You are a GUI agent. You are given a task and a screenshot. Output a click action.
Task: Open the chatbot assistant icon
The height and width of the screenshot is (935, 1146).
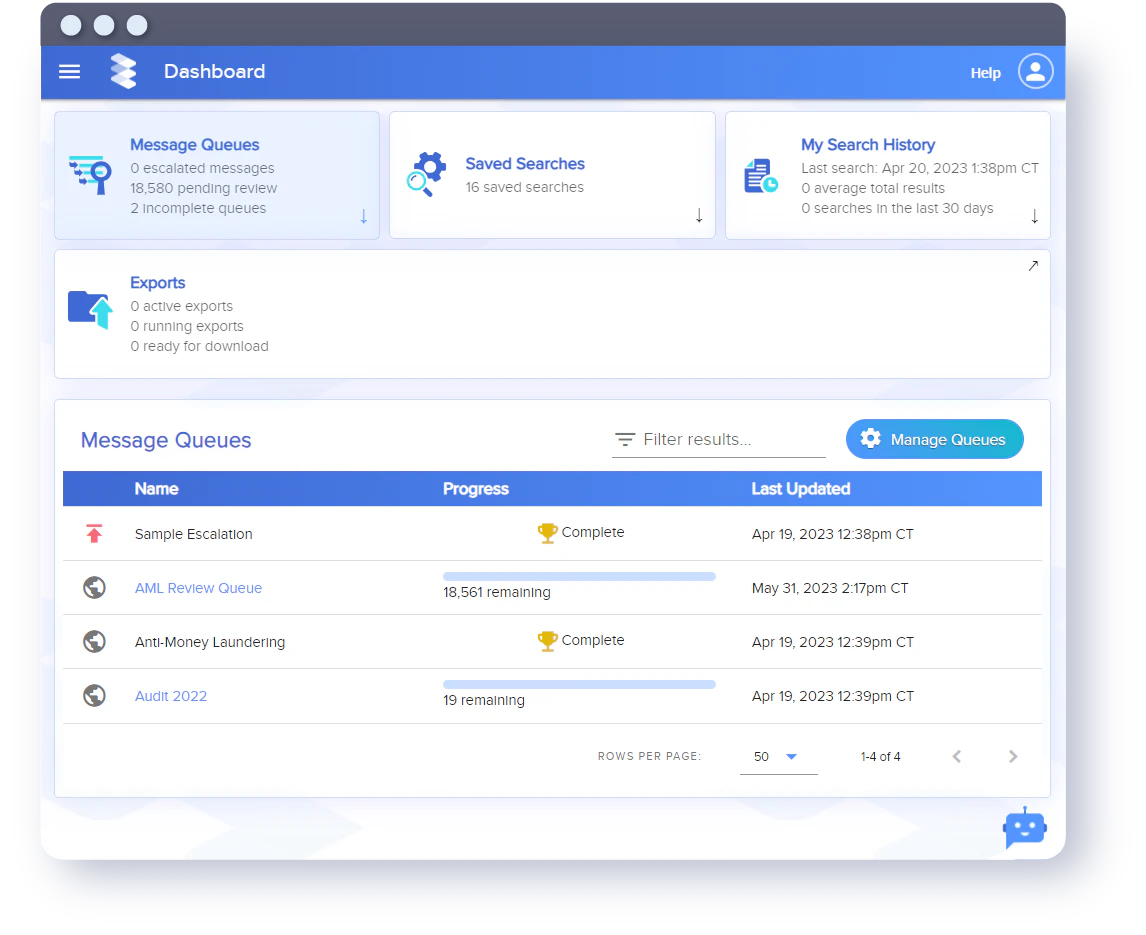click(x=1025, y=828)
